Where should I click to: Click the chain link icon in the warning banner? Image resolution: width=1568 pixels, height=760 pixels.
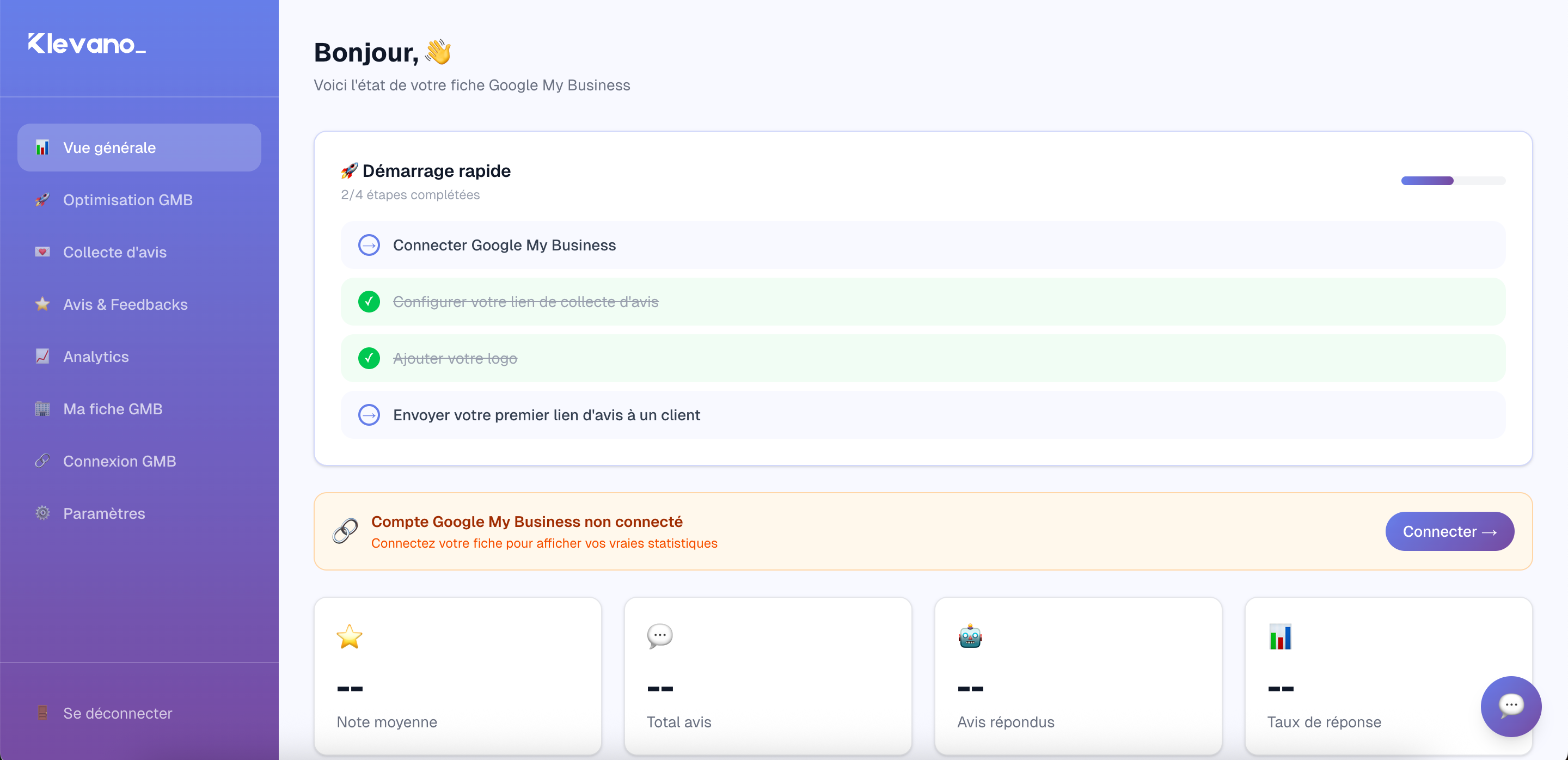345,531
